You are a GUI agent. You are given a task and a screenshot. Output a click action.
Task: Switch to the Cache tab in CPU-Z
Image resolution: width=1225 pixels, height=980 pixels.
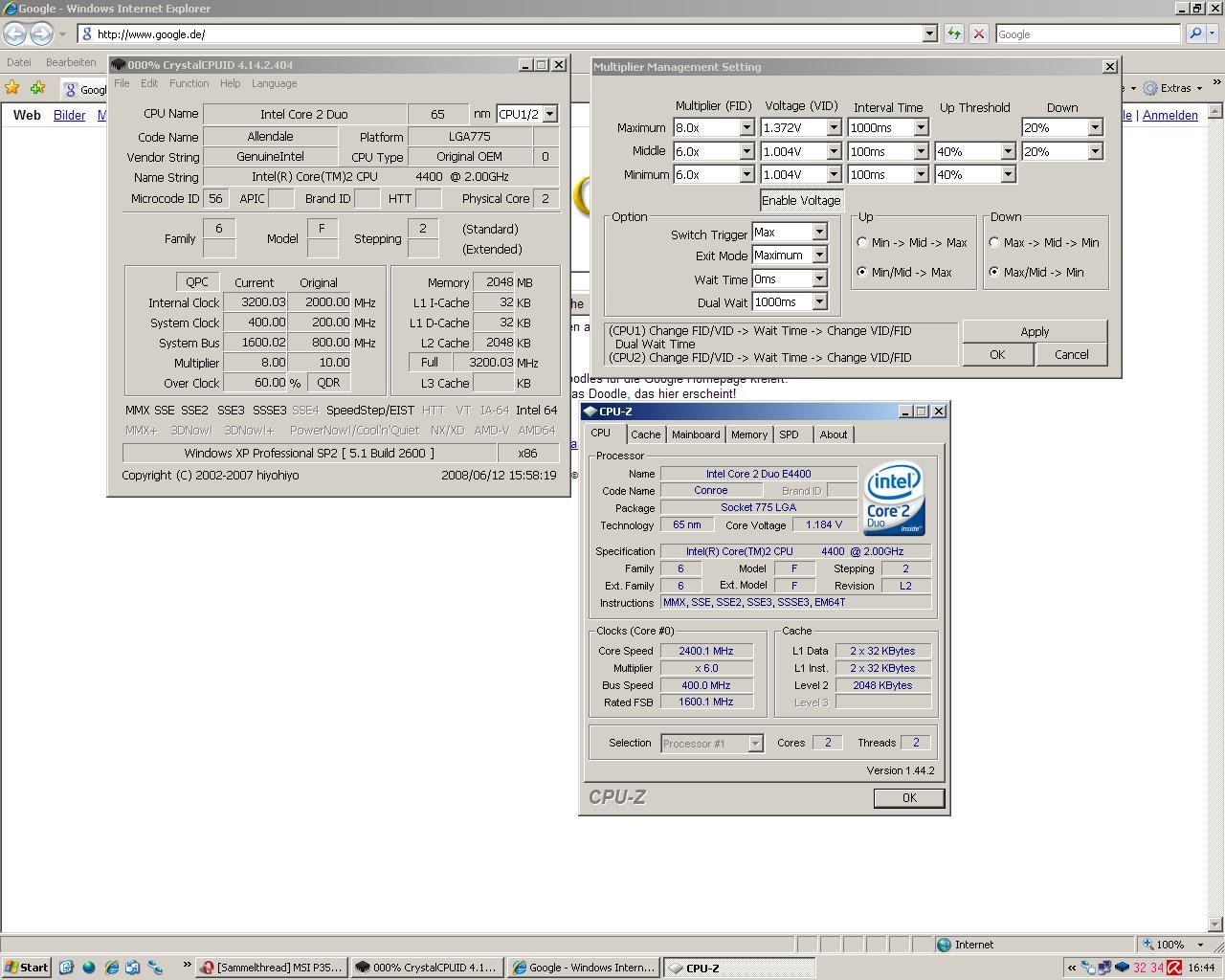point(645,434)
